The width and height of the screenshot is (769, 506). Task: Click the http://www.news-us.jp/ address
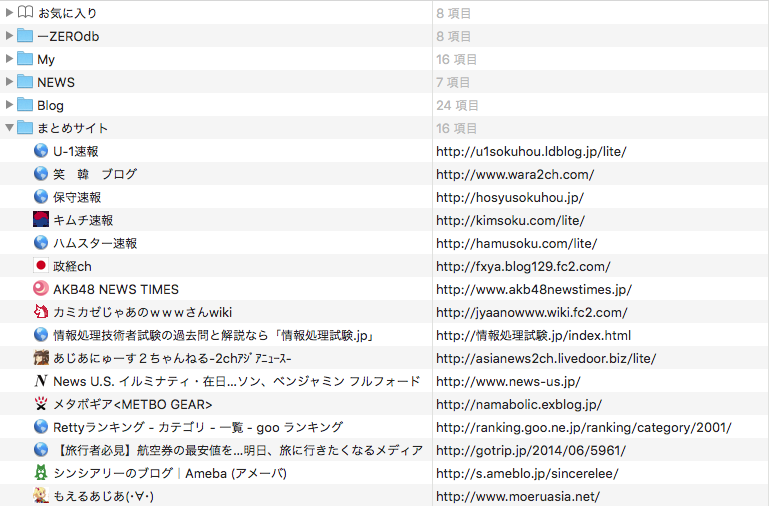508,381
